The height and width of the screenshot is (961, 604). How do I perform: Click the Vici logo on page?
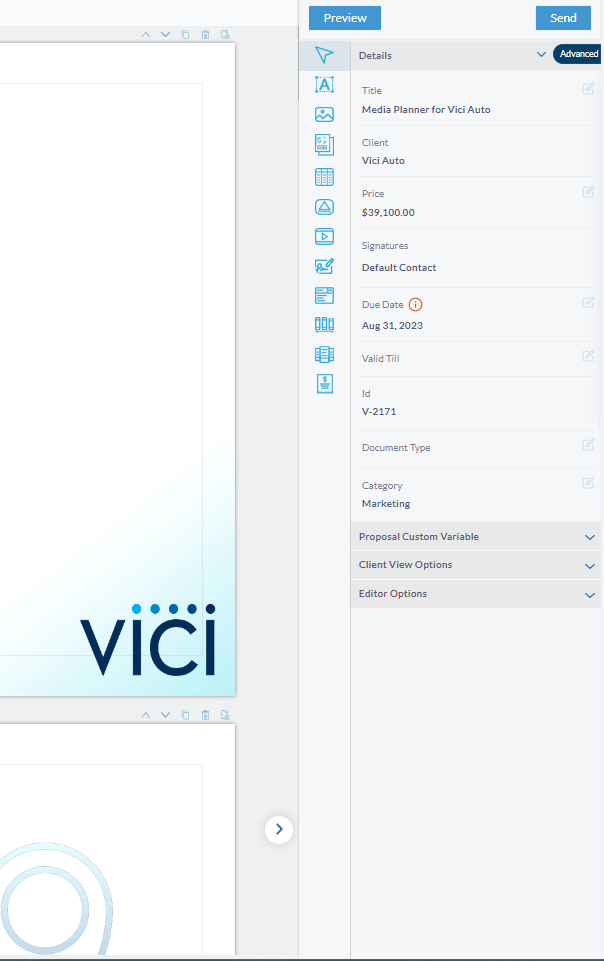(x=148, y=639)
